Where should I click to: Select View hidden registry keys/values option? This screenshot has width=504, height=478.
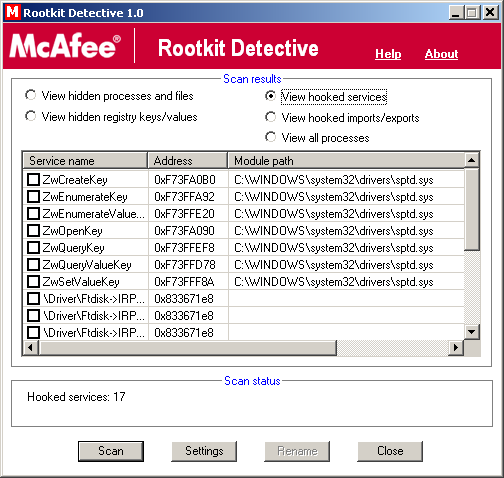coord(111,117)
